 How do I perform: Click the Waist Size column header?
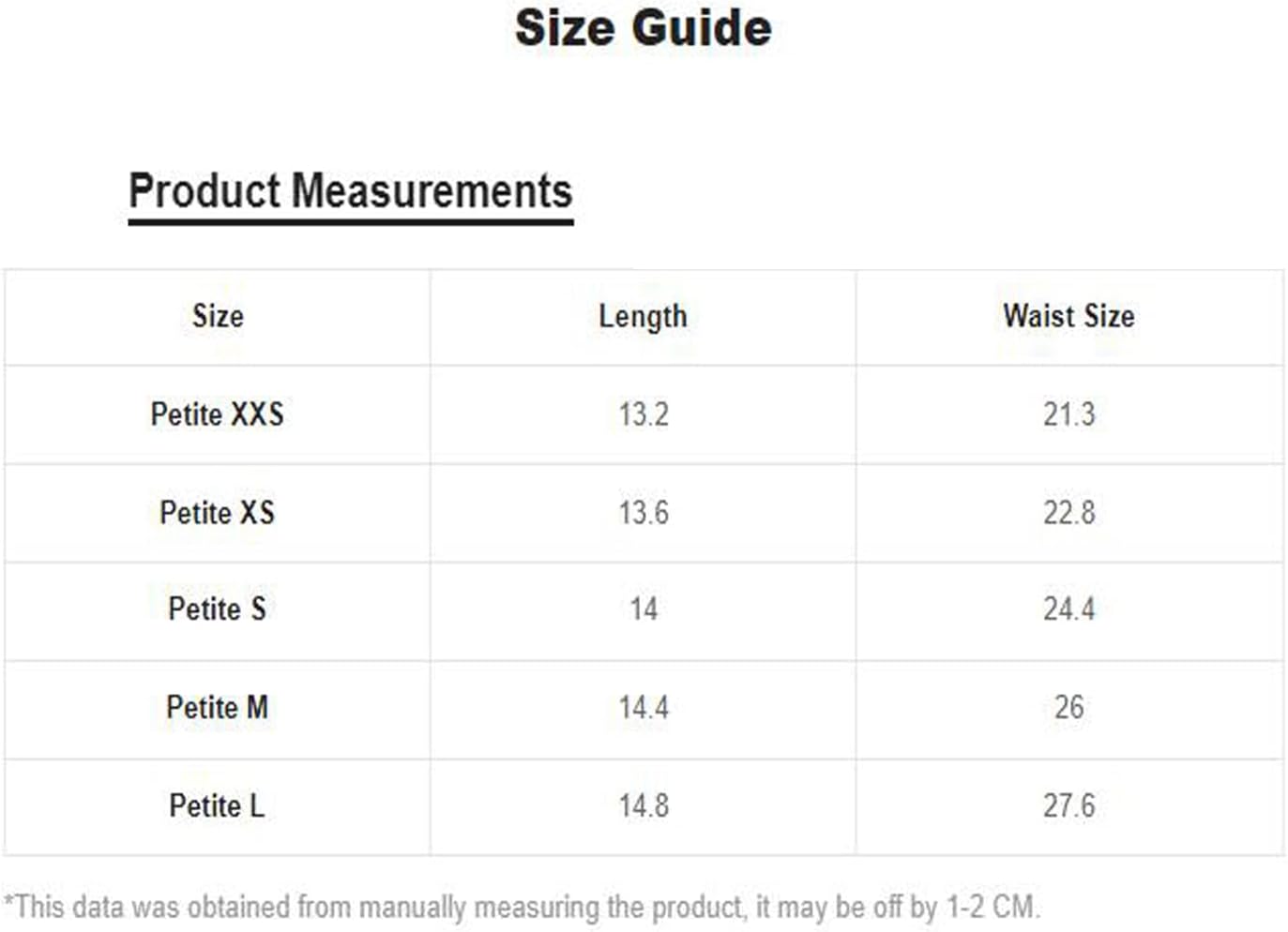[1068, 316]
